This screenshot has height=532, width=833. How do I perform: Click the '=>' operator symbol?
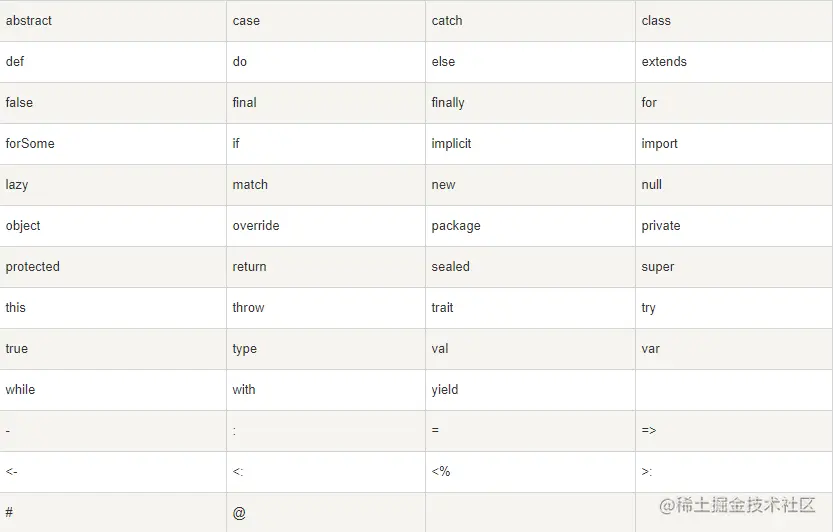click(649, 430)
